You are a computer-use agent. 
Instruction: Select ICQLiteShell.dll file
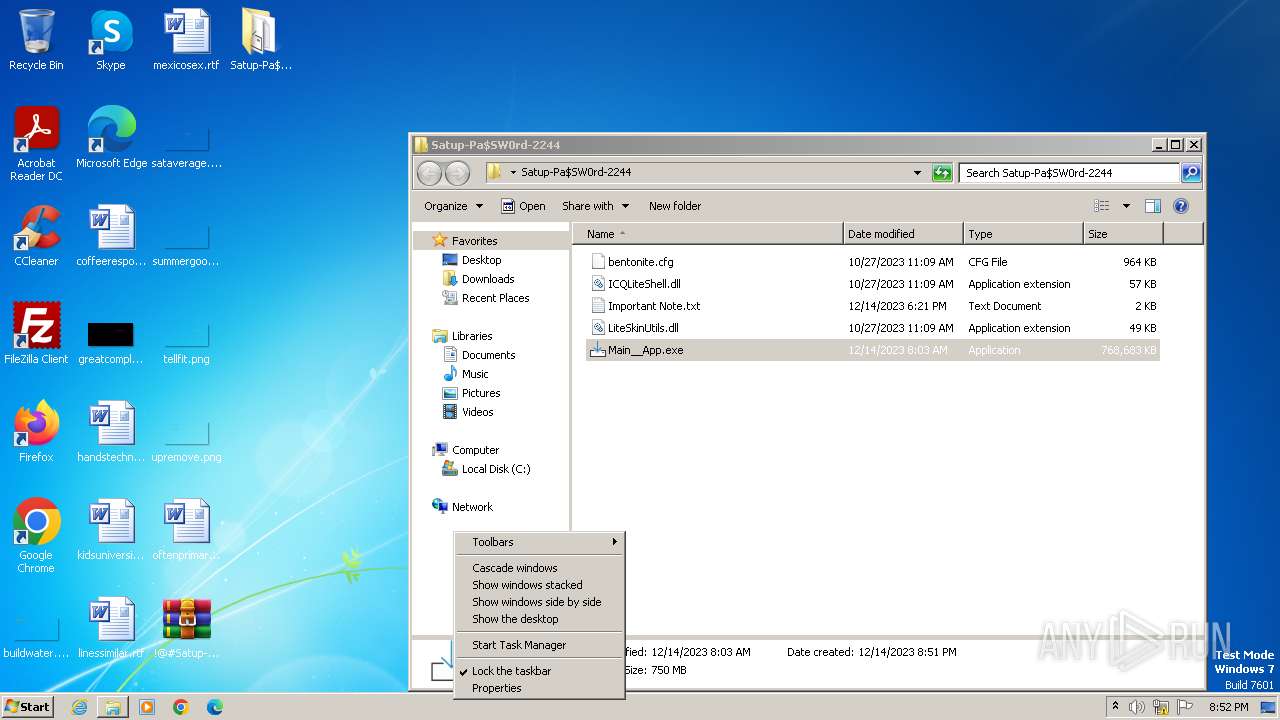pyautogui.click(x=873, y=284)
